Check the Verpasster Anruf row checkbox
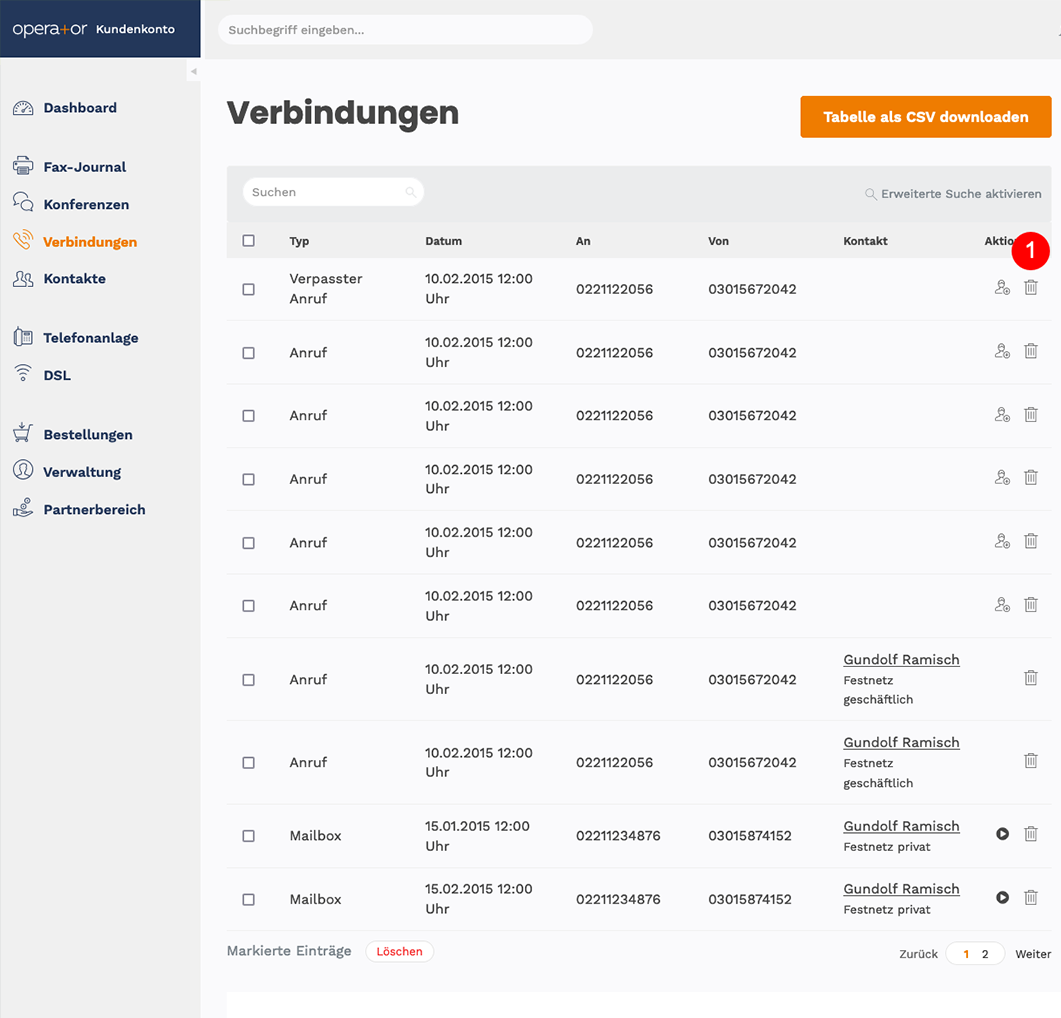This screenshot has height=1018, width=1061. tap(248, 290)
